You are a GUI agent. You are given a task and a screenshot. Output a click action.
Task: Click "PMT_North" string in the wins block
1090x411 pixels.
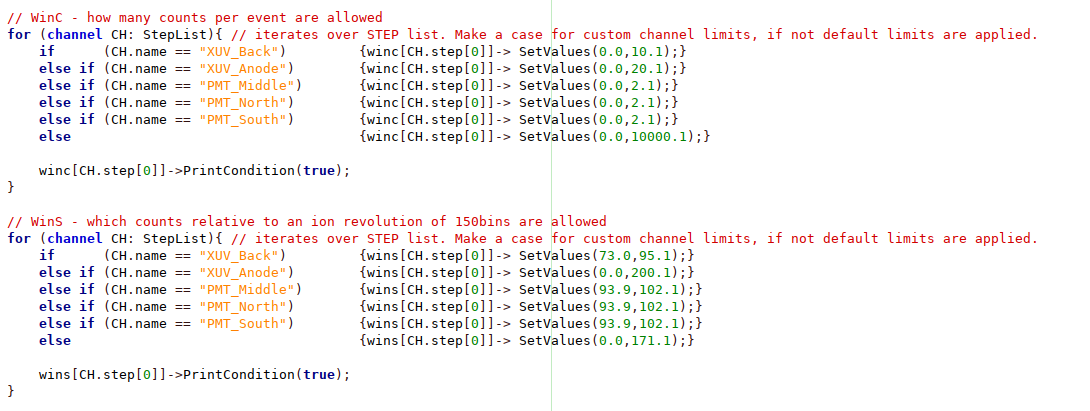tap(246, 306)
